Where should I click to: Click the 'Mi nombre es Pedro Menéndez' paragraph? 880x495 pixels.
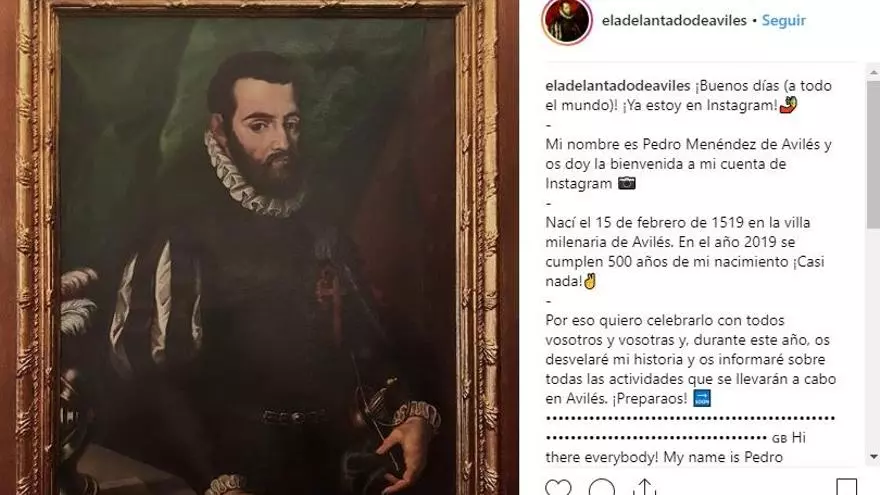pyautogui.click(x=689, y=164)
